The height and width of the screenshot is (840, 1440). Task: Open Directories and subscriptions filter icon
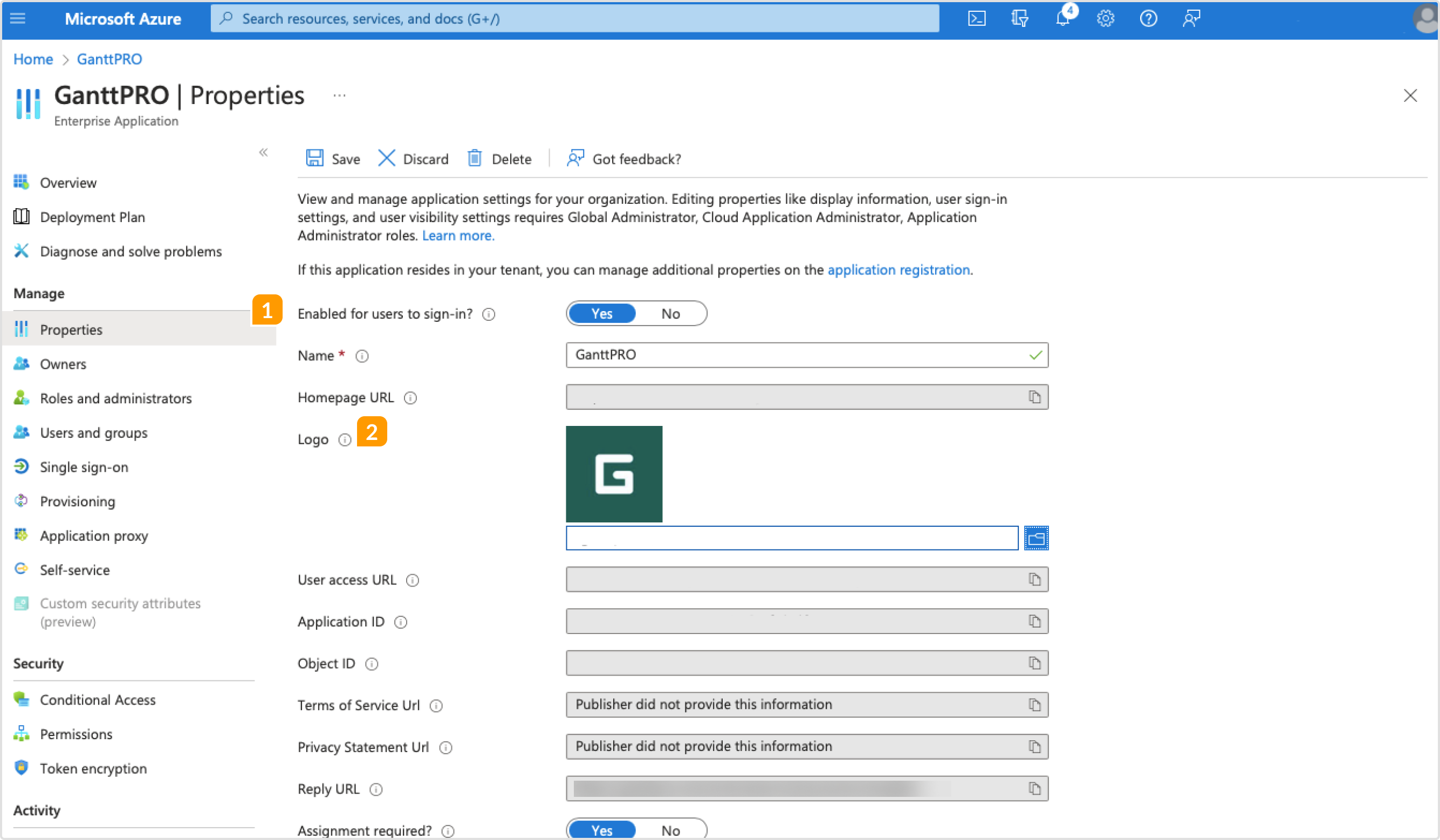click(1019, 19)
